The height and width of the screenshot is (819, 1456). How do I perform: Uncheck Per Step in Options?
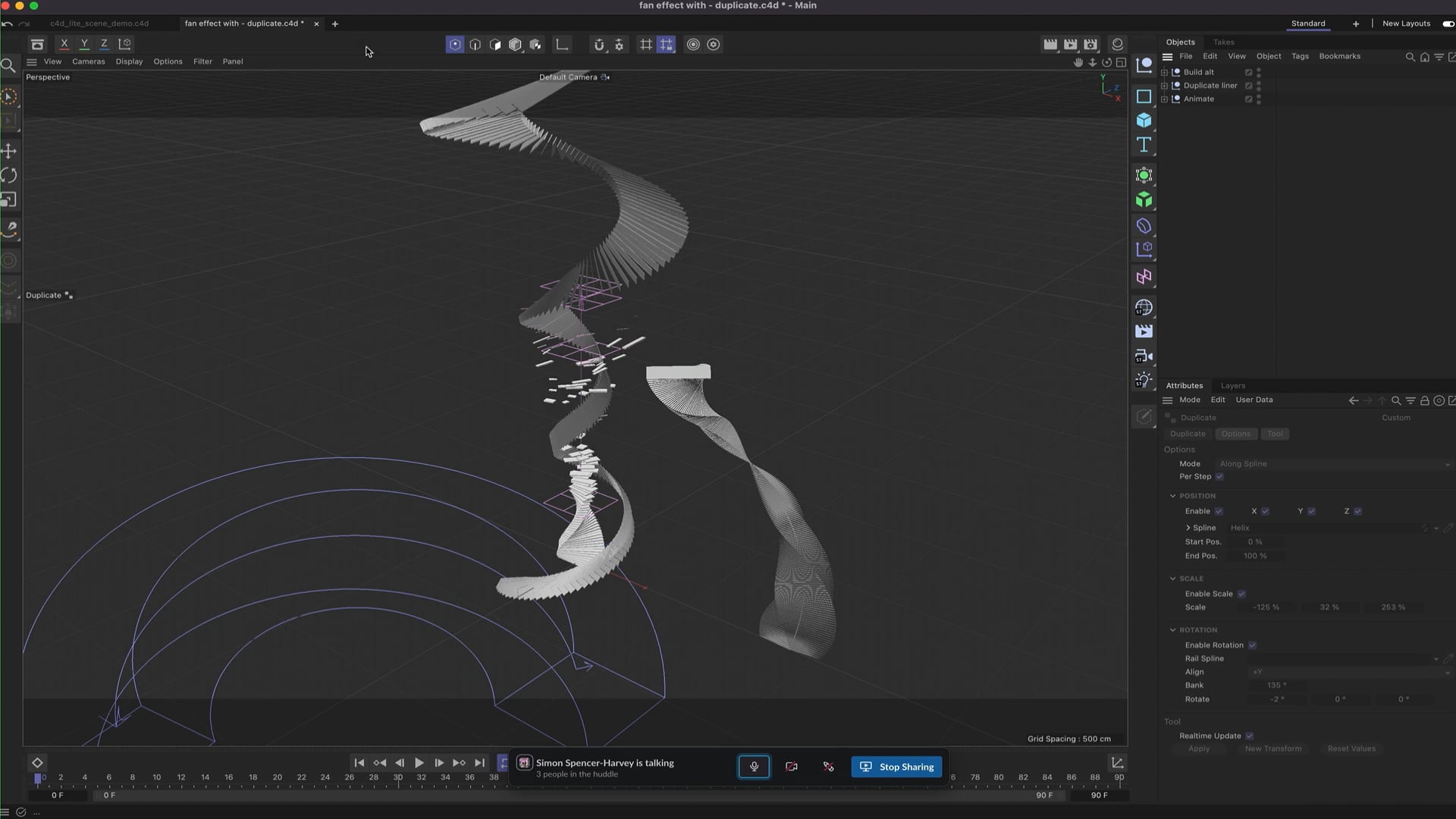tap(1220, 476)
